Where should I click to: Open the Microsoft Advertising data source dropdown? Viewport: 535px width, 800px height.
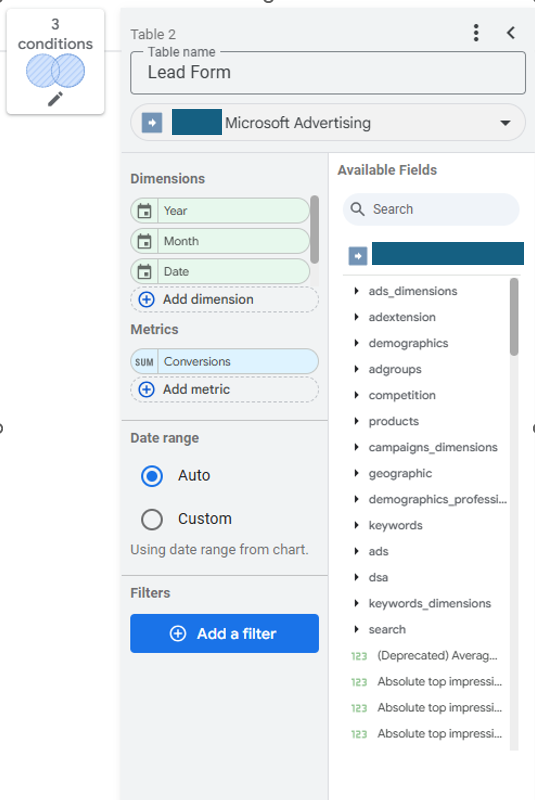click(328, 123)
